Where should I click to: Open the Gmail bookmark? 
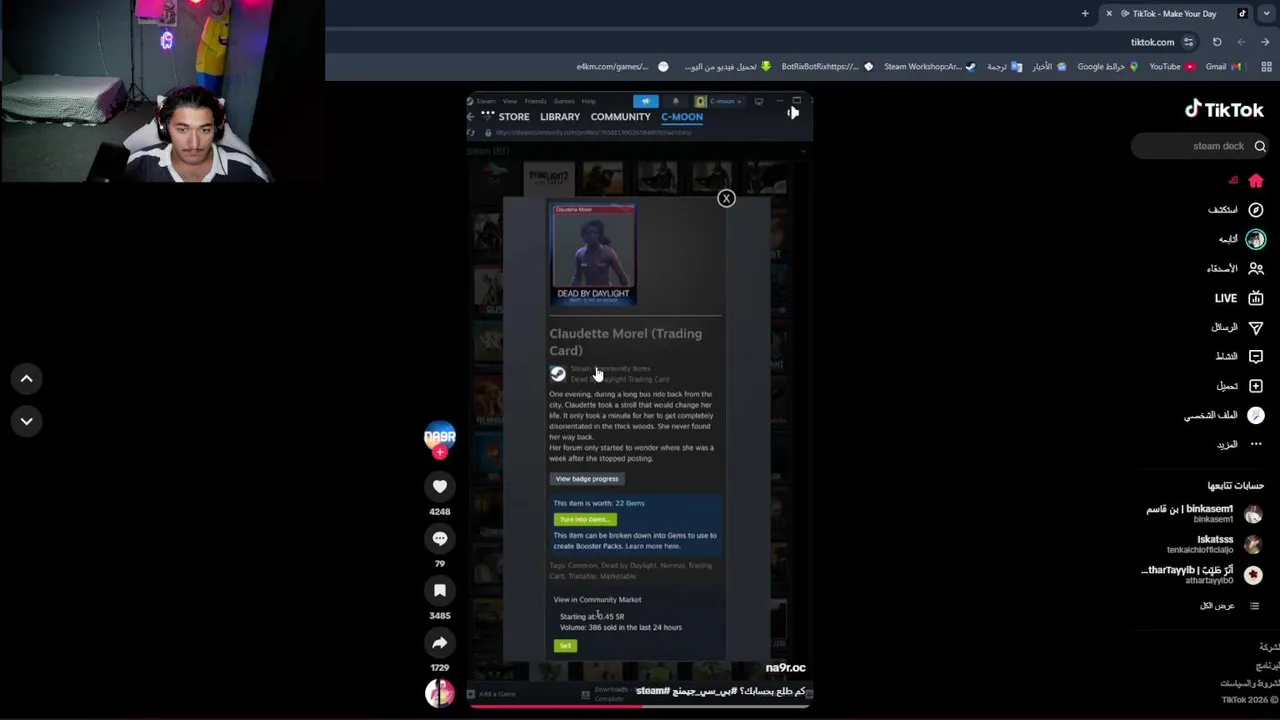[1224, 67]
